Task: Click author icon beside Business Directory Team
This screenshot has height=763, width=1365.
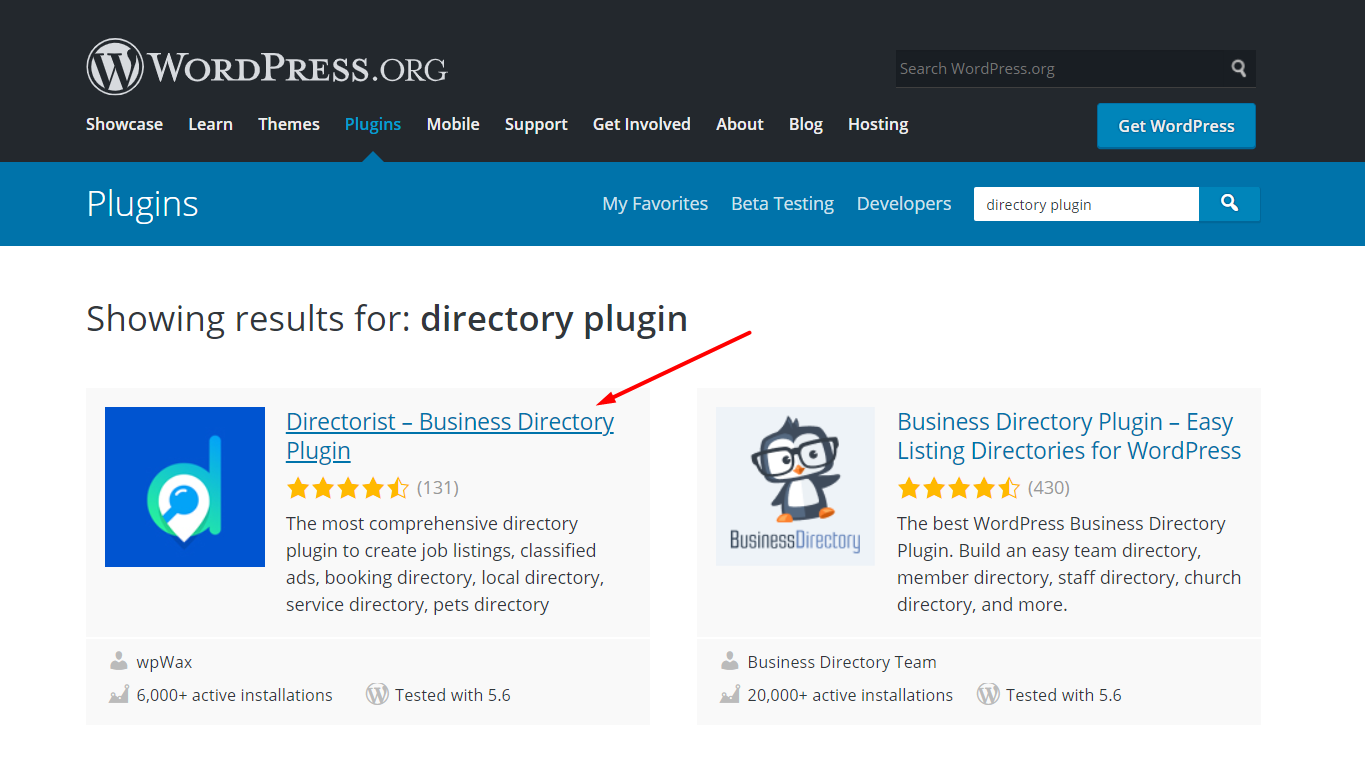Action: 730,661
